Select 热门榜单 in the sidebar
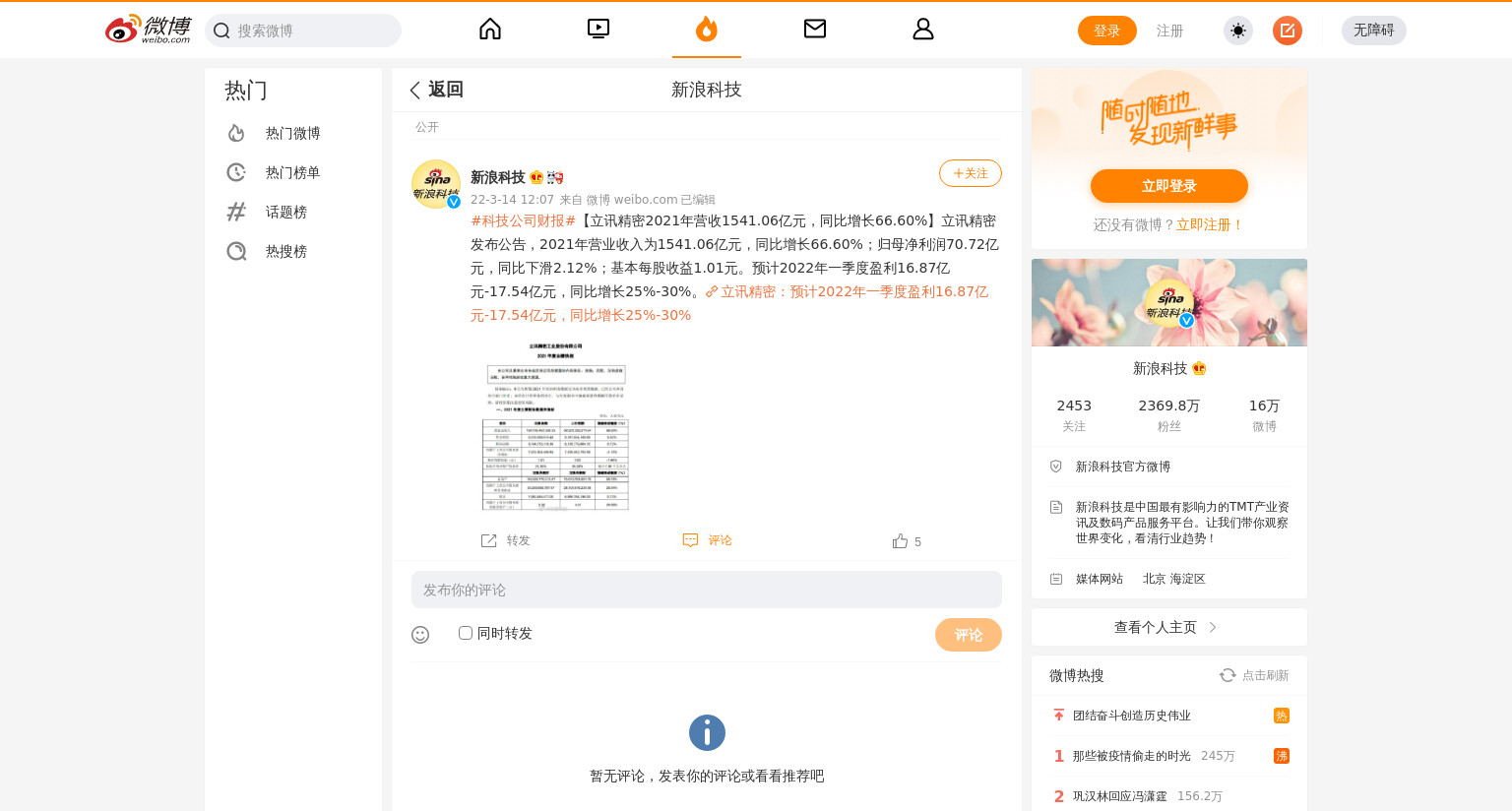1512x811 pixels. tap(293, 172)
